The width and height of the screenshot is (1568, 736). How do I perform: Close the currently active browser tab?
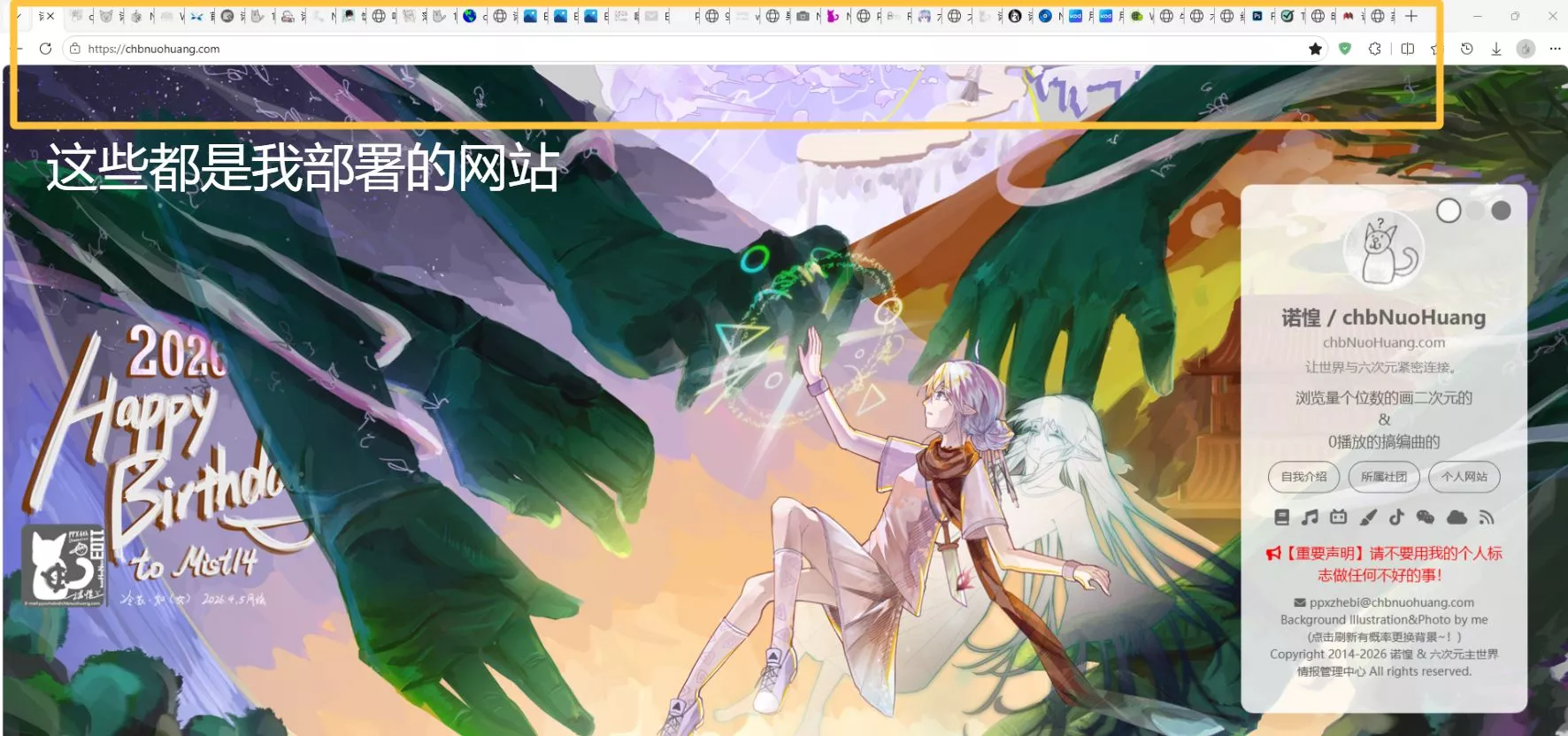pos(50,16)
